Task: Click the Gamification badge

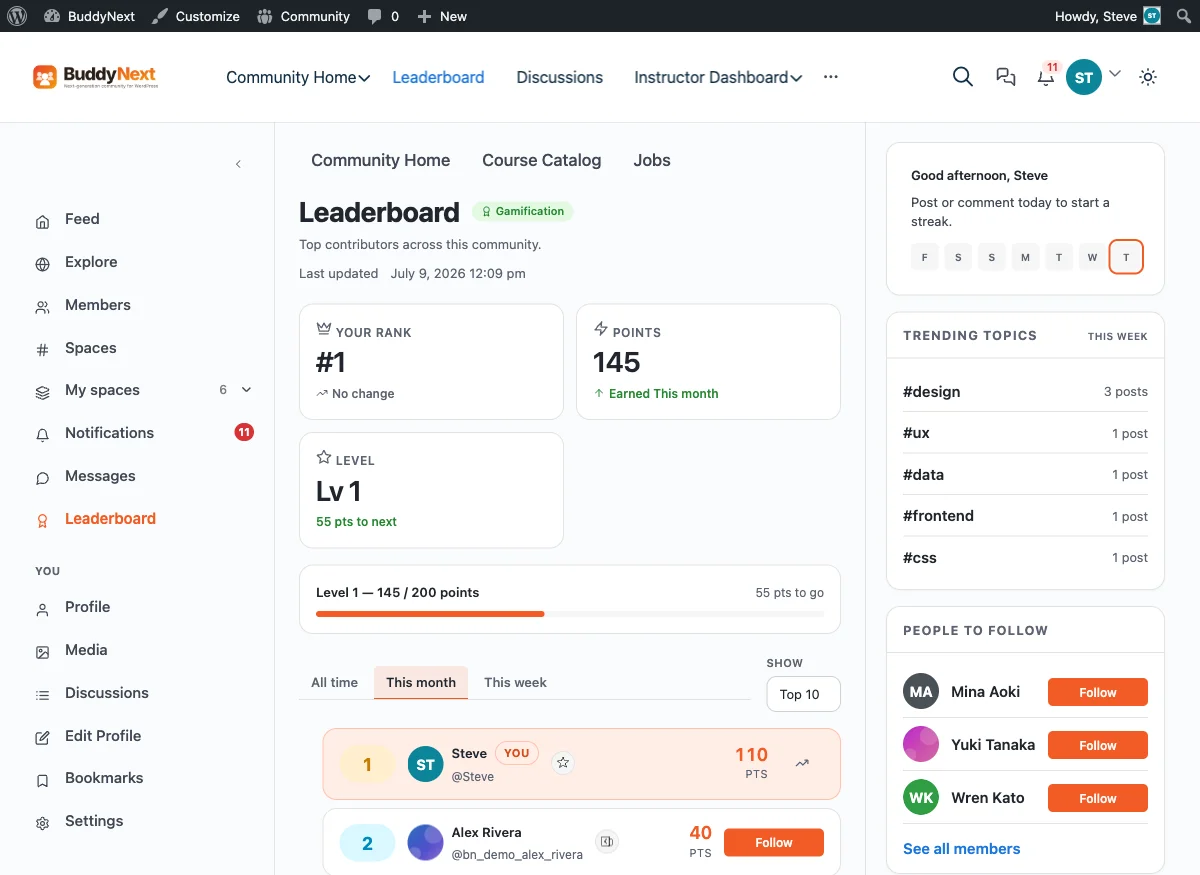Action: click(522, 211)
